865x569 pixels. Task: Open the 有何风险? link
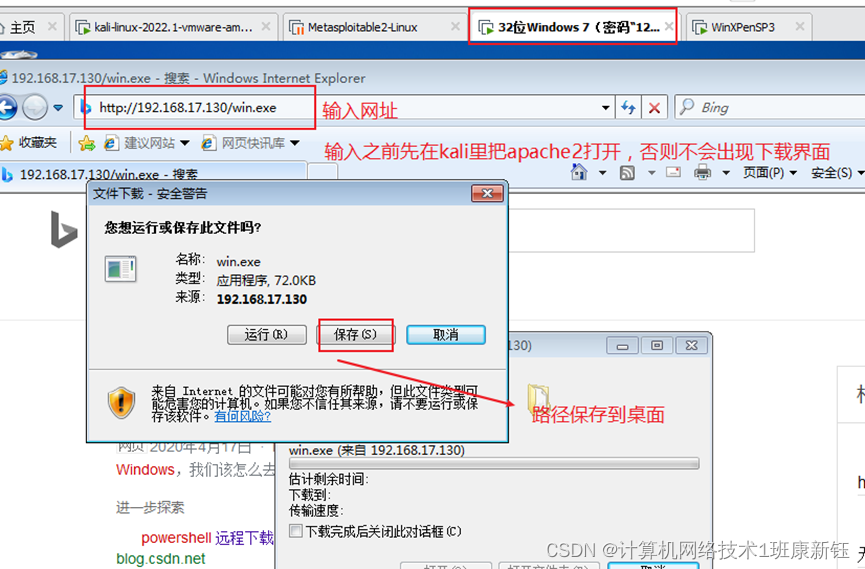pos(242,416)
